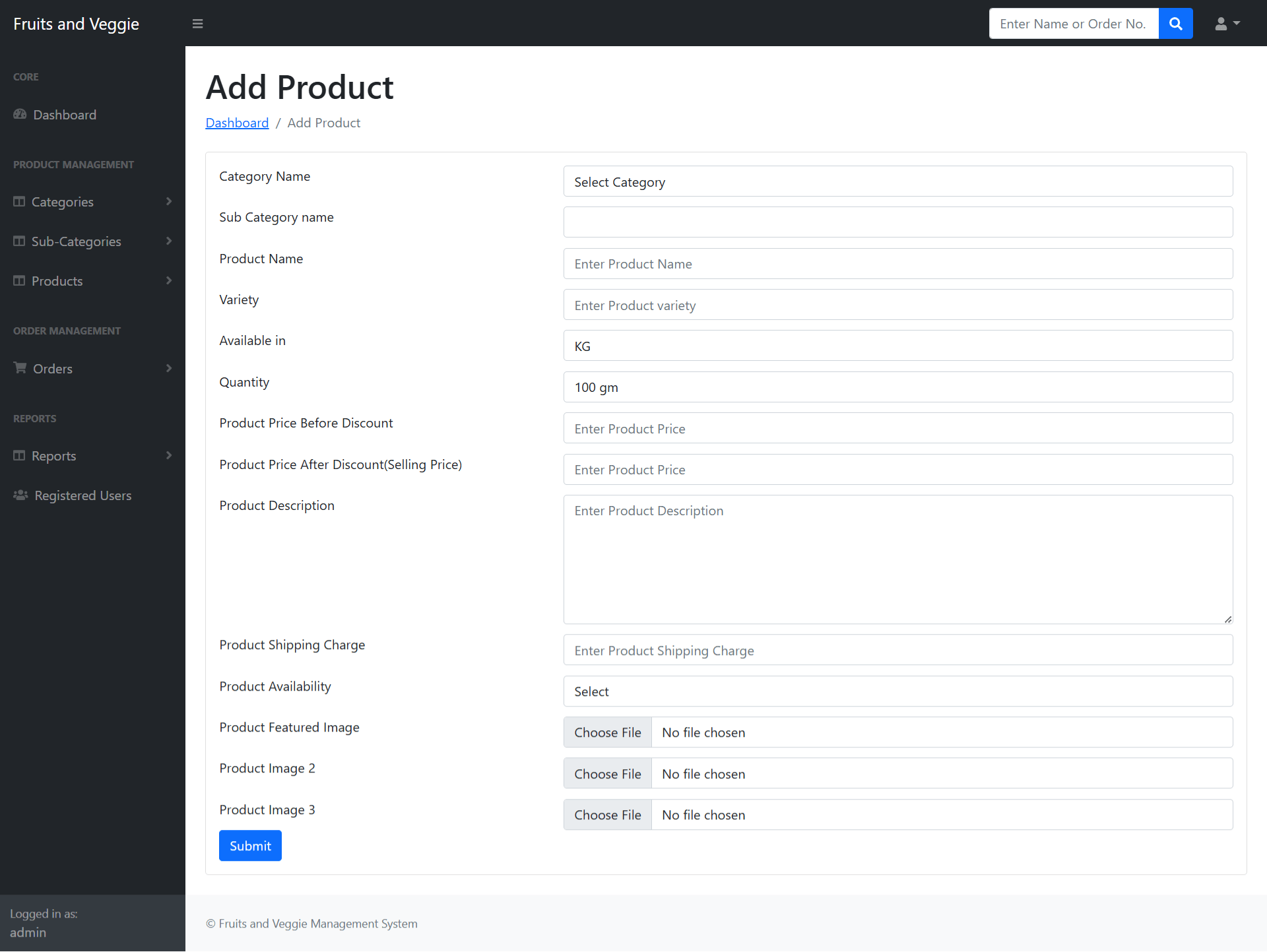Open the Select Category dropdown
Viewport: 1267px width, 952px height.
click(x=897, y=181)
